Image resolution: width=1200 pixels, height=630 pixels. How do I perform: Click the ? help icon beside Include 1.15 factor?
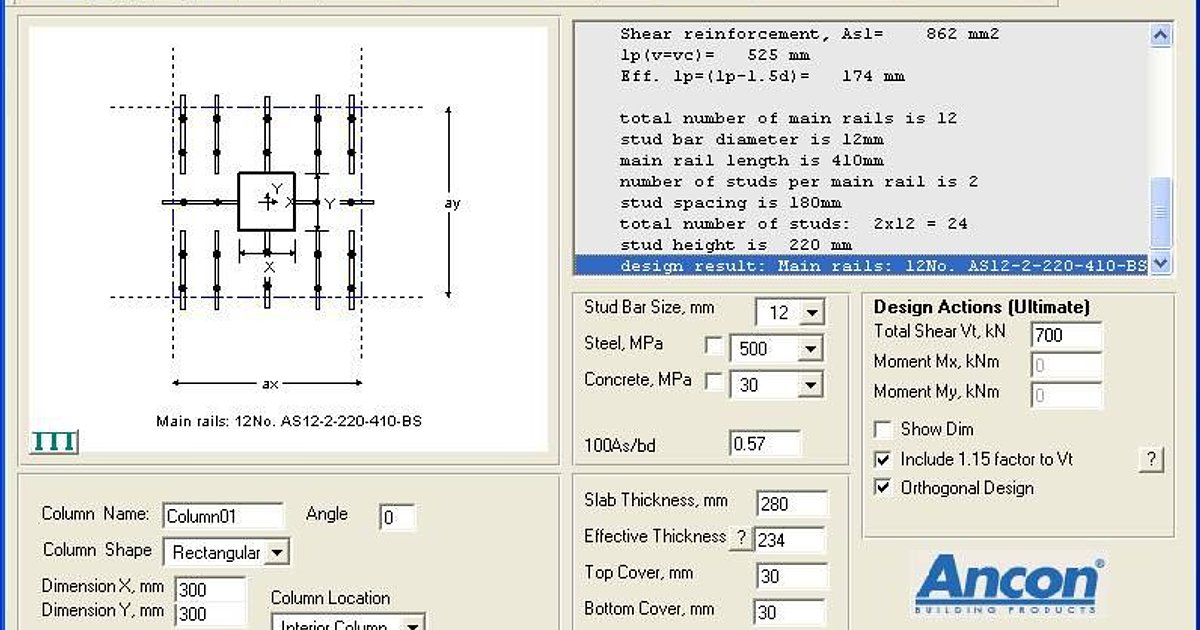(1150, 460)
